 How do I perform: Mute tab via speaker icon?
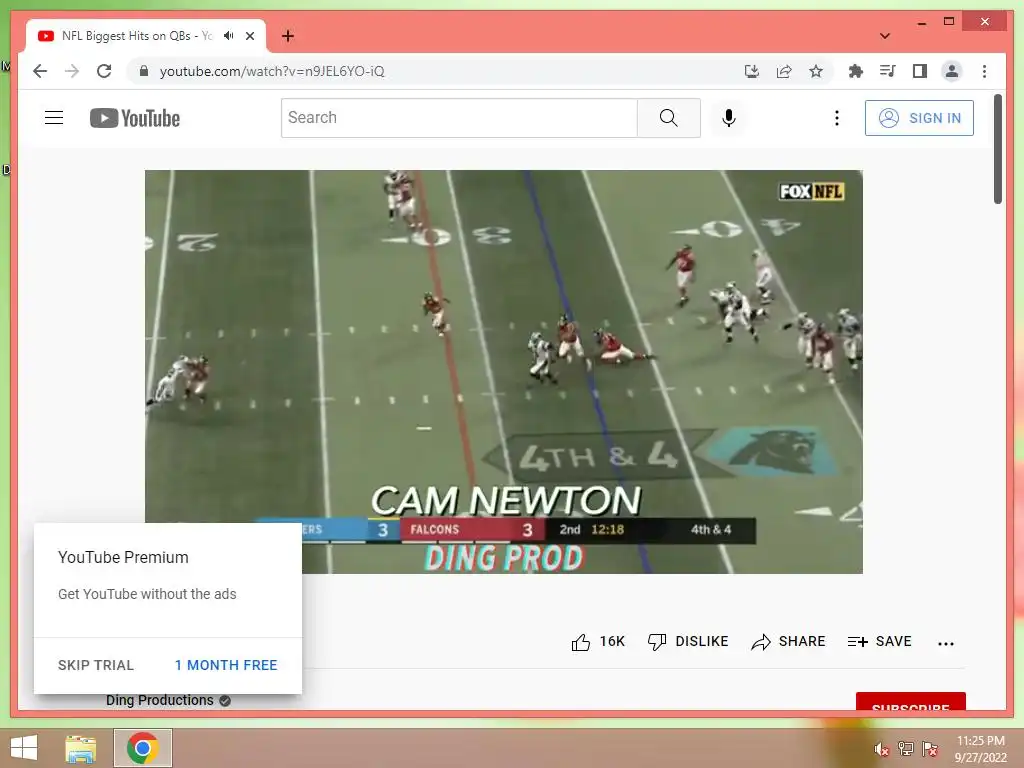click(x=229, y=36)
